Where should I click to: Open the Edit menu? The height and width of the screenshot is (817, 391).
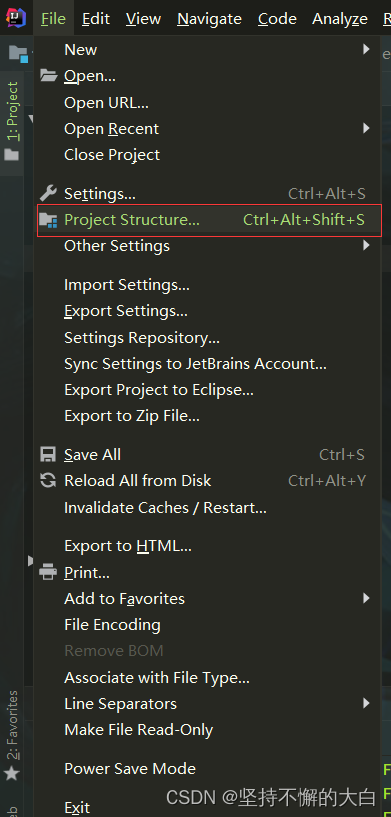96,19
